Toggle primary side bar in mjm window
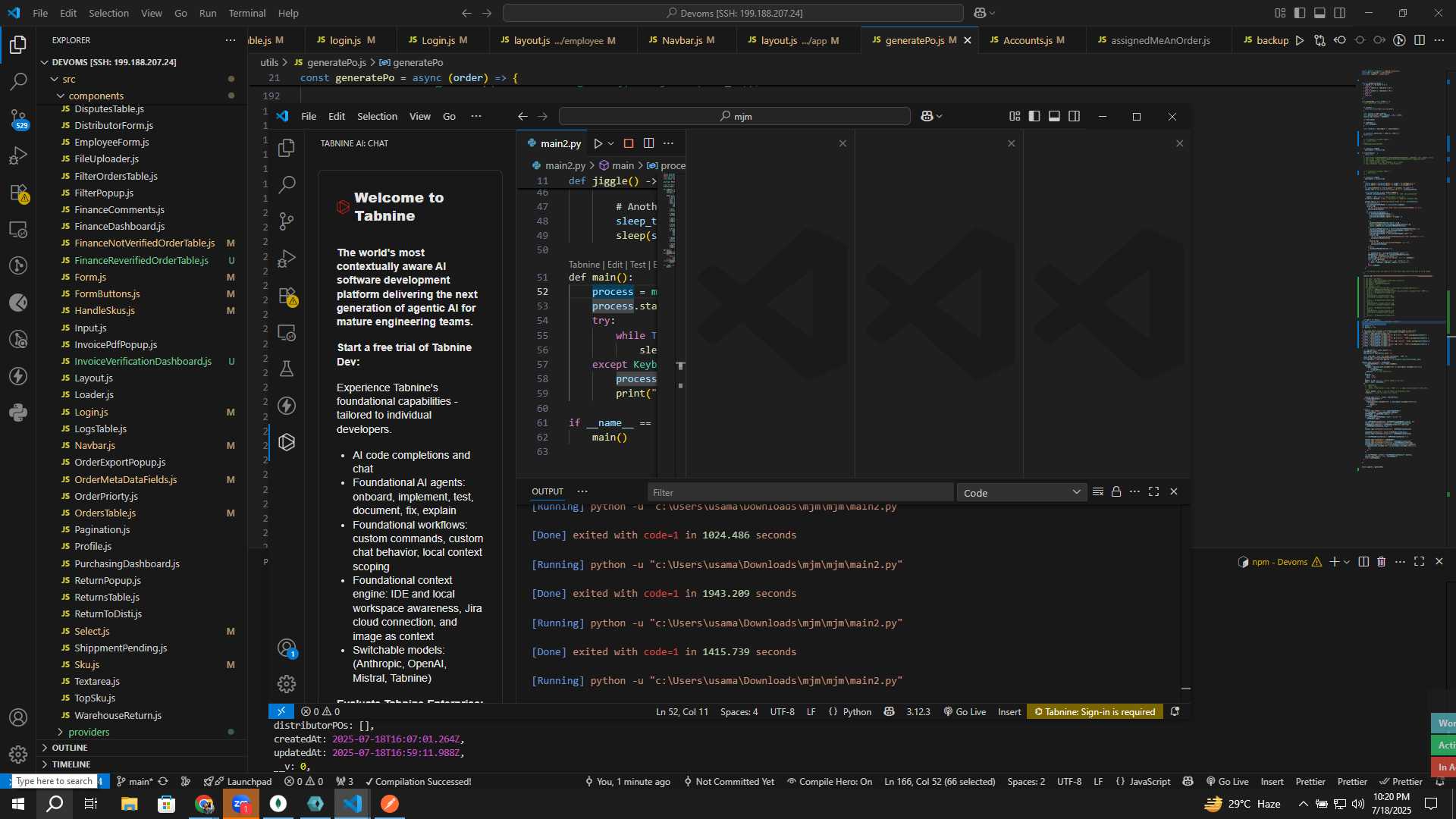 pos(1034,116)
